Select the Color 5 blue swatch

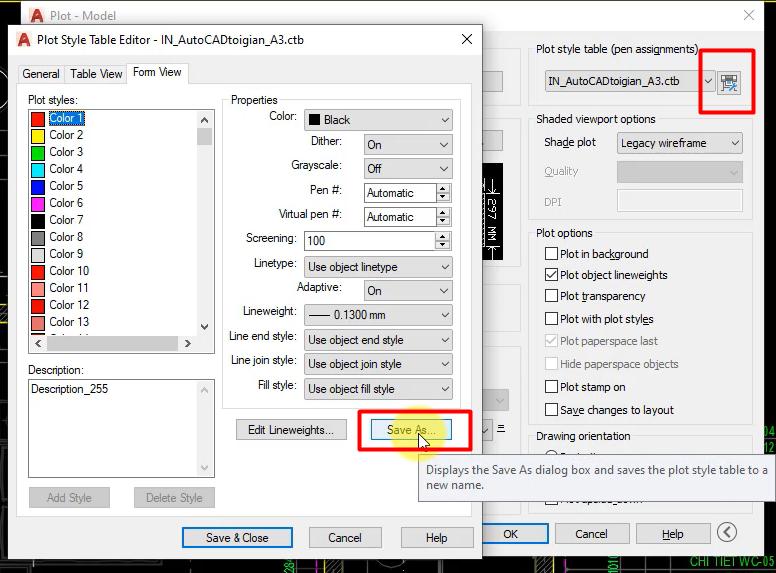(38, 187)
